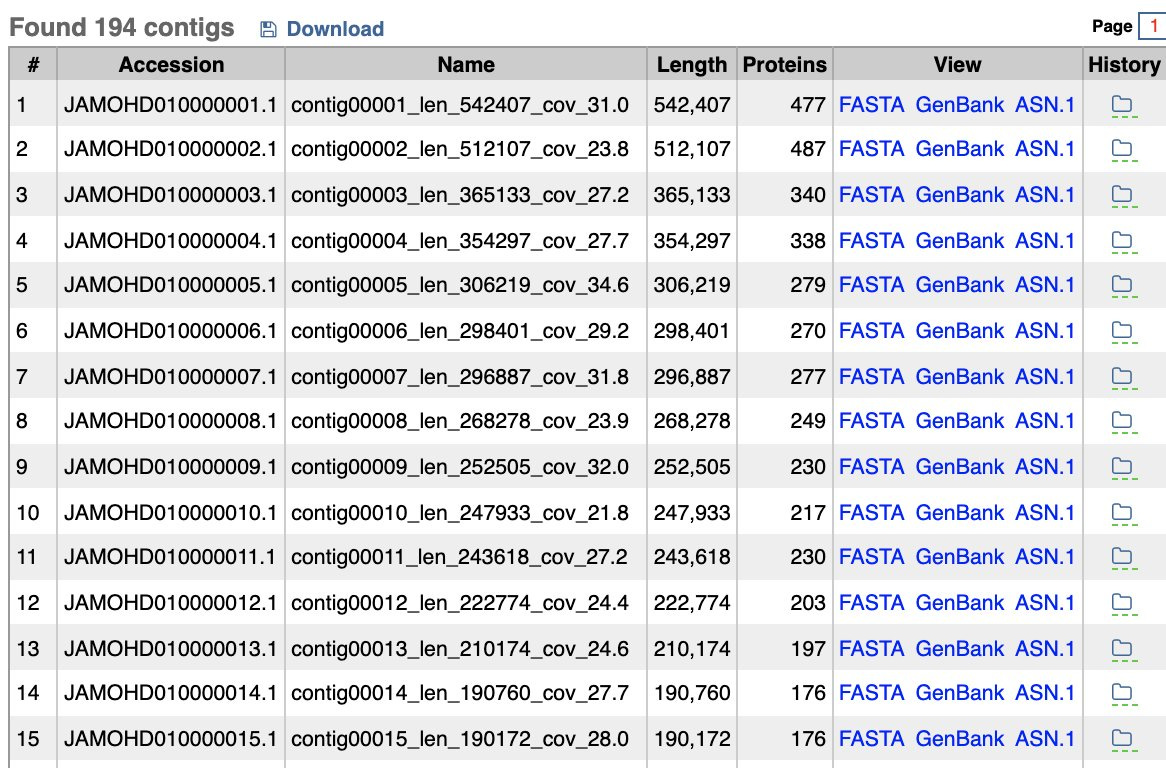This screenshot has width=1166, height=768.
Task: Click protein count 477
Action: click(x=808, y=105)
